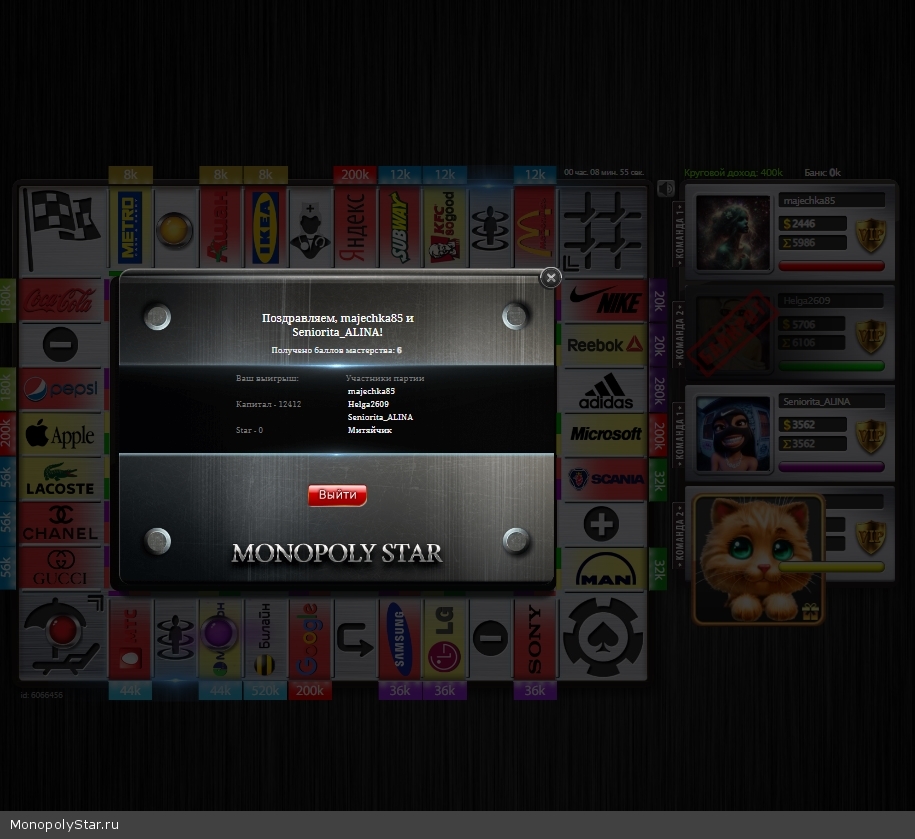Image resolution: width=915 pixels, height=839 pixels.
Task: Select the Билайн board cell
Action: pyautogui.click(x=266, y=639)
